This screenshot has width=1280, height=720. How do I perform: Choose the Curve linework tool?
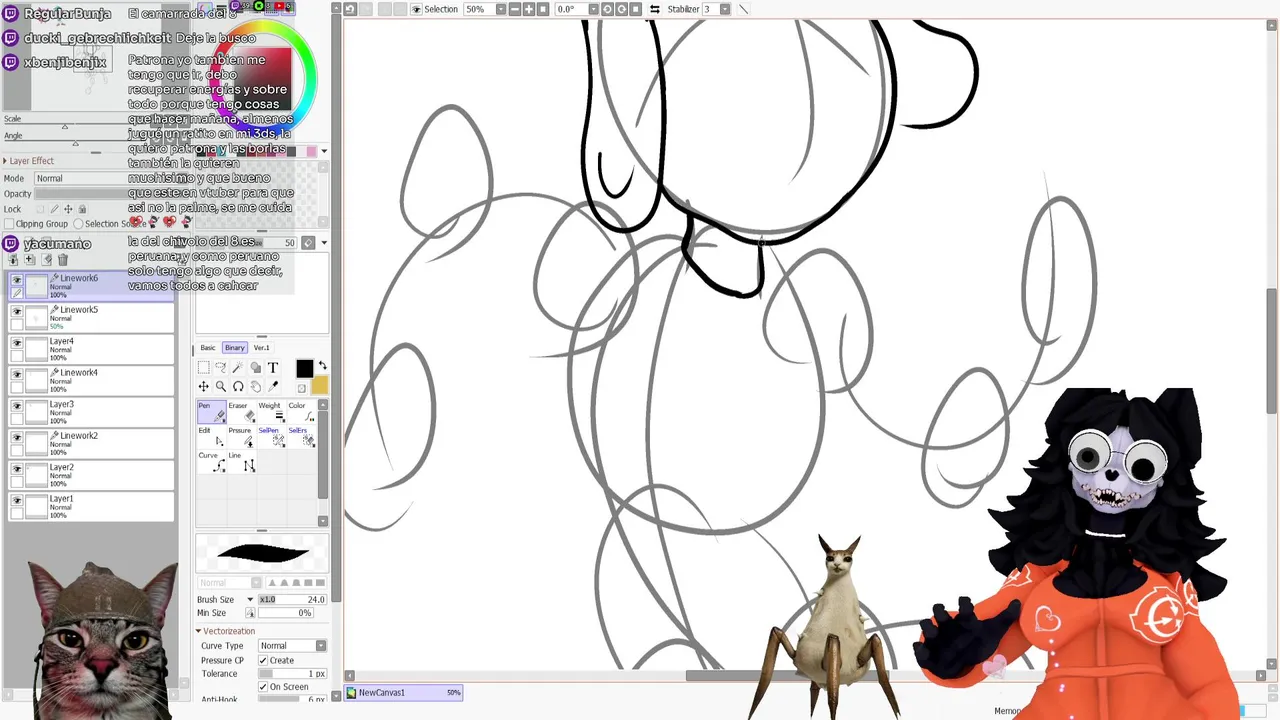[211, 461]
